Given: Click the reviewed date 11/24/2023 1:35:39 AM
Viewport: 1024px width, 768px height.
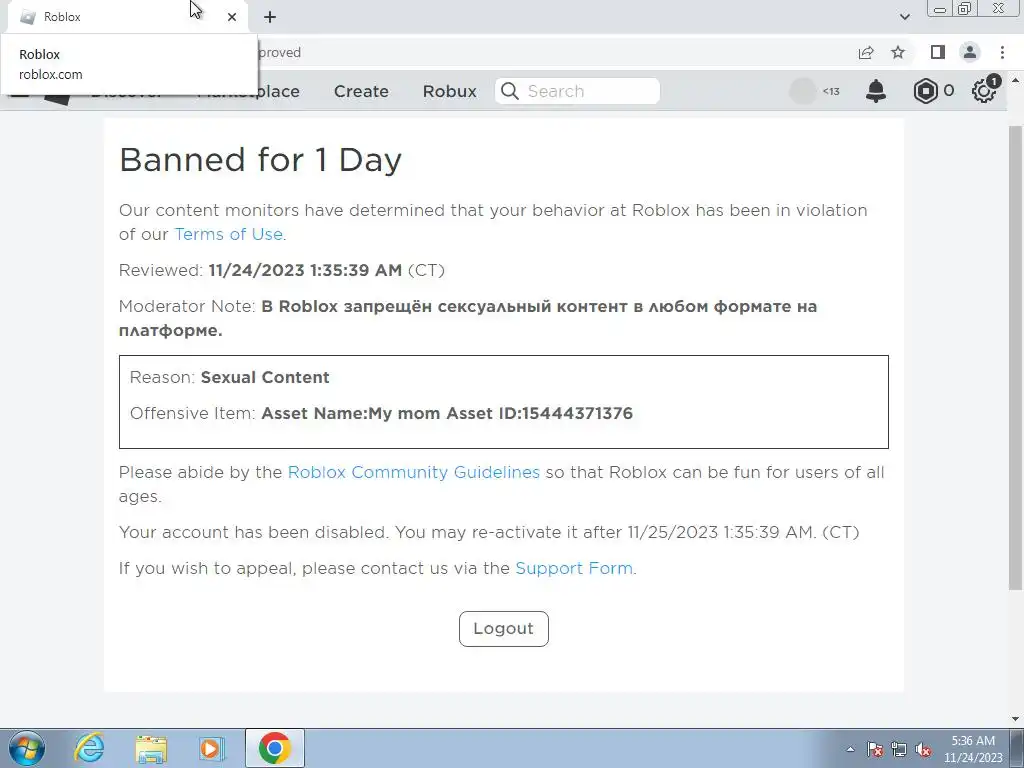Looking at the screenshot, I should (305, 270).
